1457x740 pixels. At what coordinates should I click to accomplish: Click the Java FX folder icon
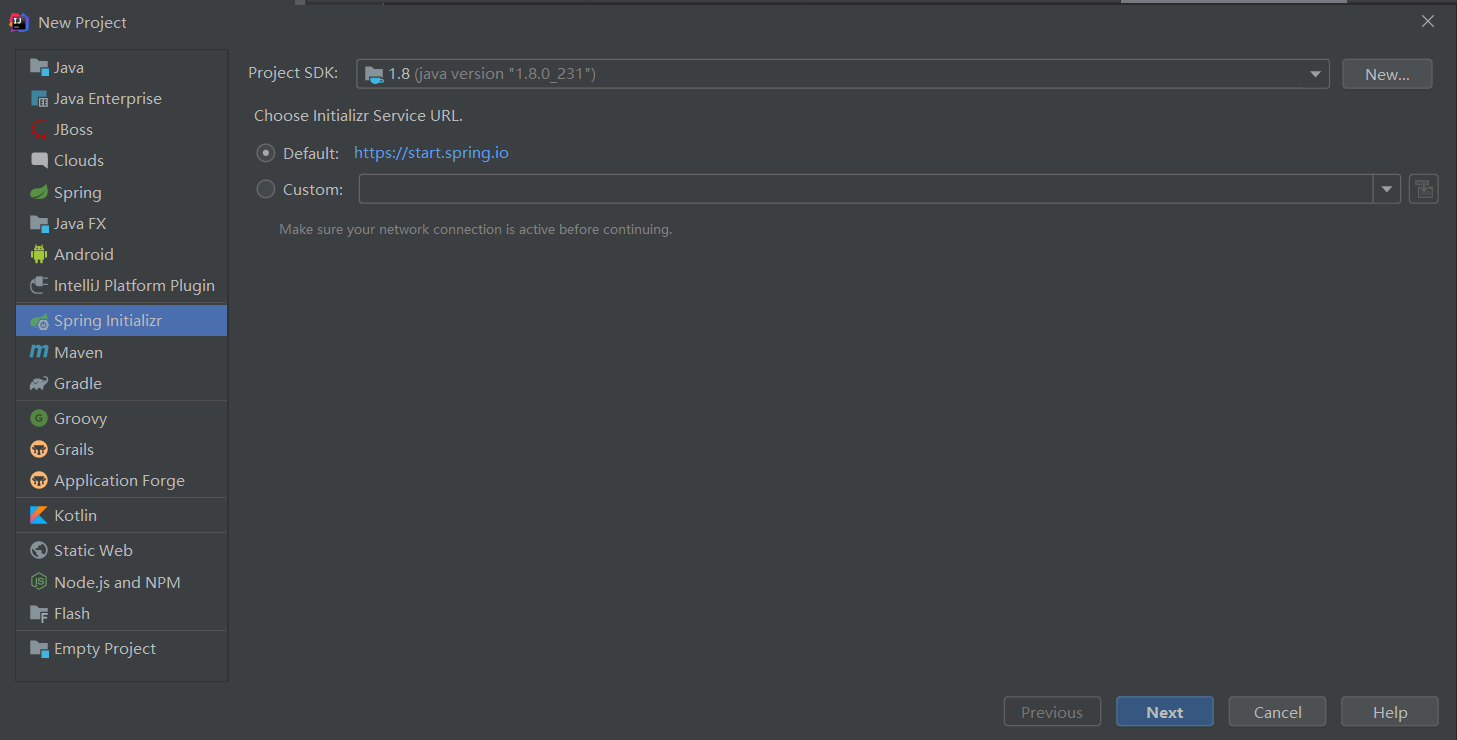[x=39, y=223]
